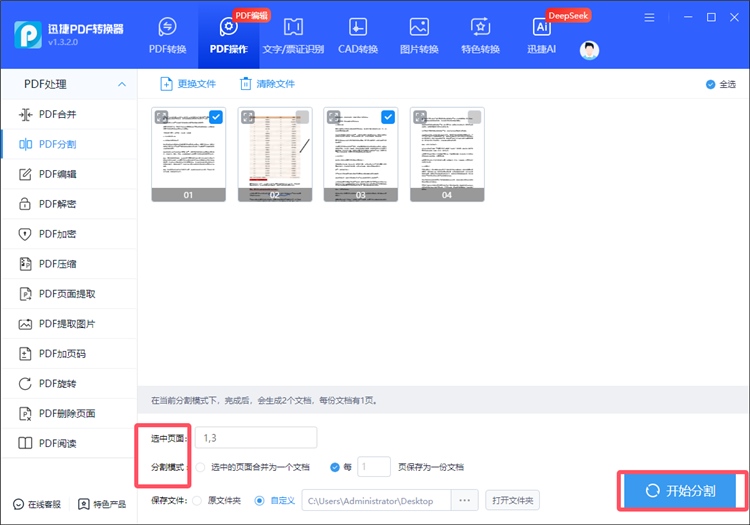Click the PDF阅读 book icon
750x525 pixels.
point(25,443)
